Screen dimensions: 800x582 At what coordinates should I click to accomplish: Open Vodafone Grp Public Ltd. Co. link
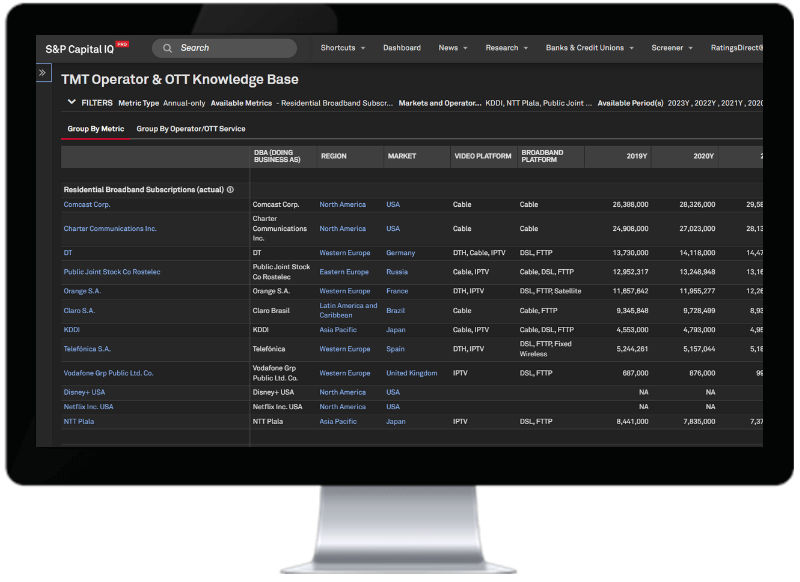point(108,373)
